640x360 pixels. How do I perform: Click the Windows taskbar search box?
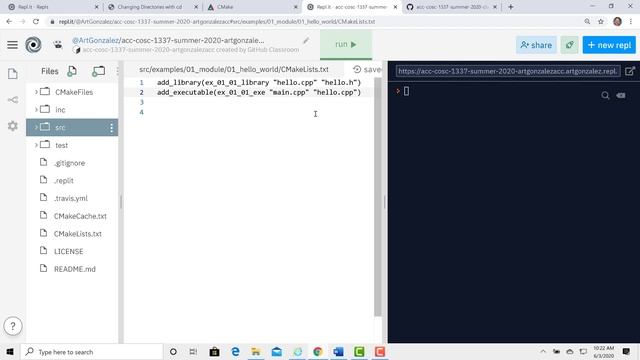pyautogui.click(x=92, y=351)
